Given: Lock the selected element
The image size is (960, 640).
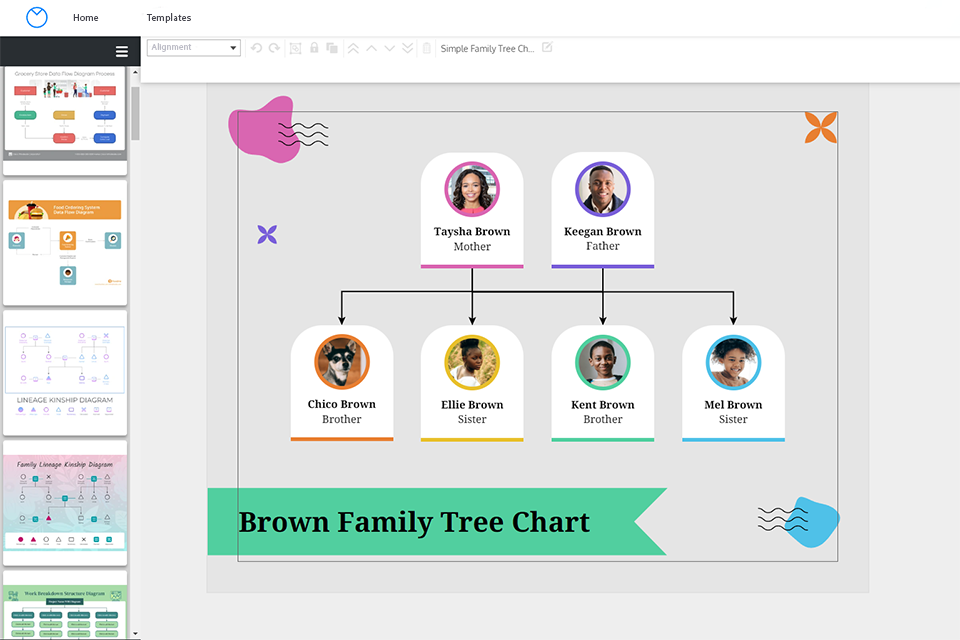Looking at the screenshot, I should [314, 47].
